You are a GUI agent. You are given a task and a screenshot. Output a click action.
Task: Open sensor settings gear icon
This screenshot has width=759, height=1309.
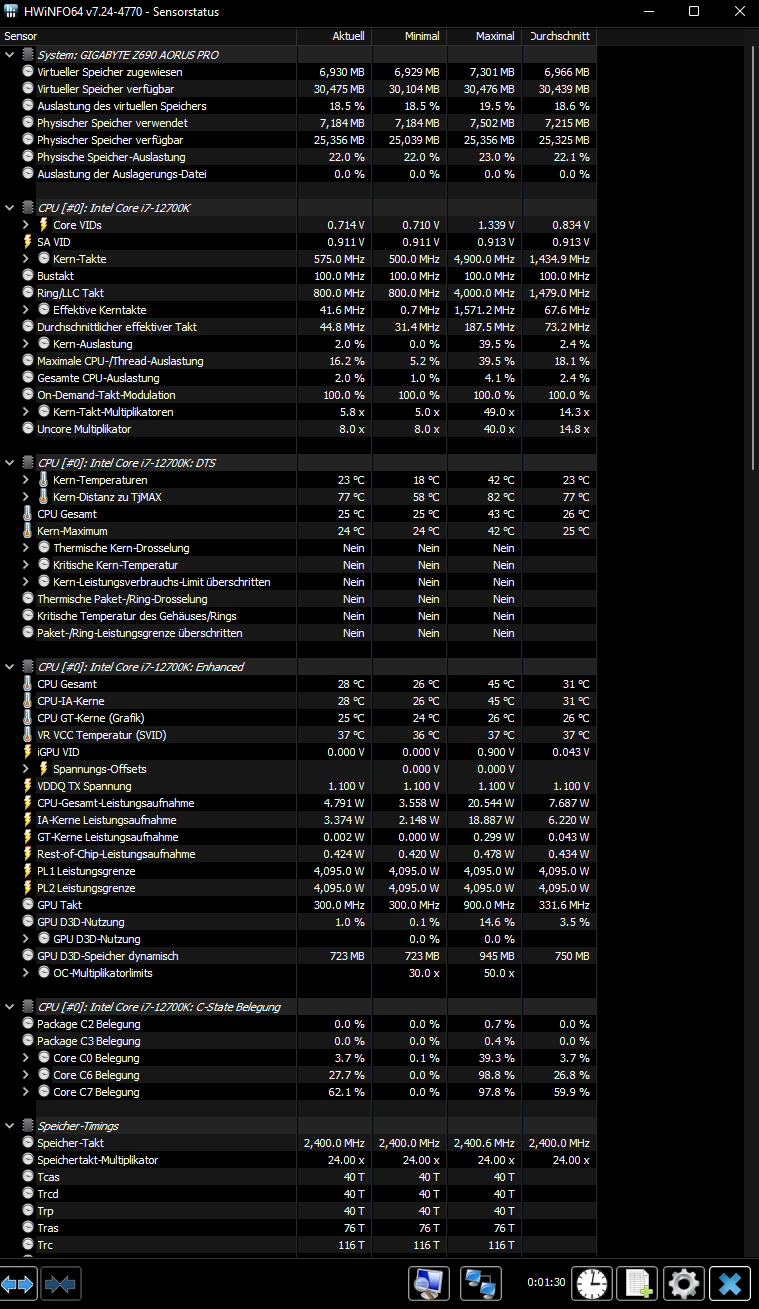click(x=685, y=1283)
